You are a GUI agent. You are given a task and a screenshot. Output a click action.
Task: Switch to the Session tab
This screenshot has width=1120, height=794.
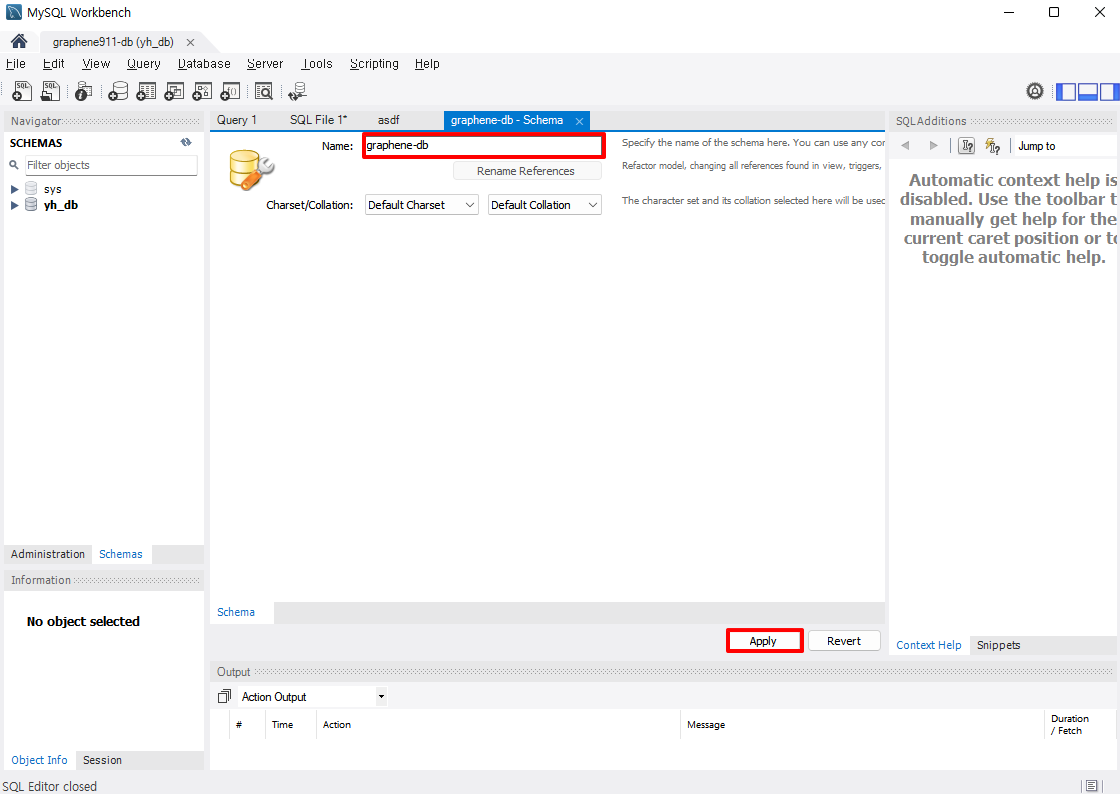point(102,760)
